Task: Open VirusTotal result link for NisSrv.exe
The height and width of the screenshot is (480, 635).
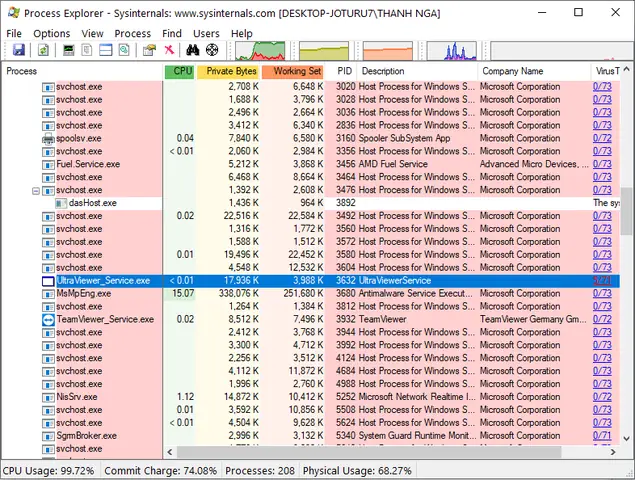Action: [602, 397]
